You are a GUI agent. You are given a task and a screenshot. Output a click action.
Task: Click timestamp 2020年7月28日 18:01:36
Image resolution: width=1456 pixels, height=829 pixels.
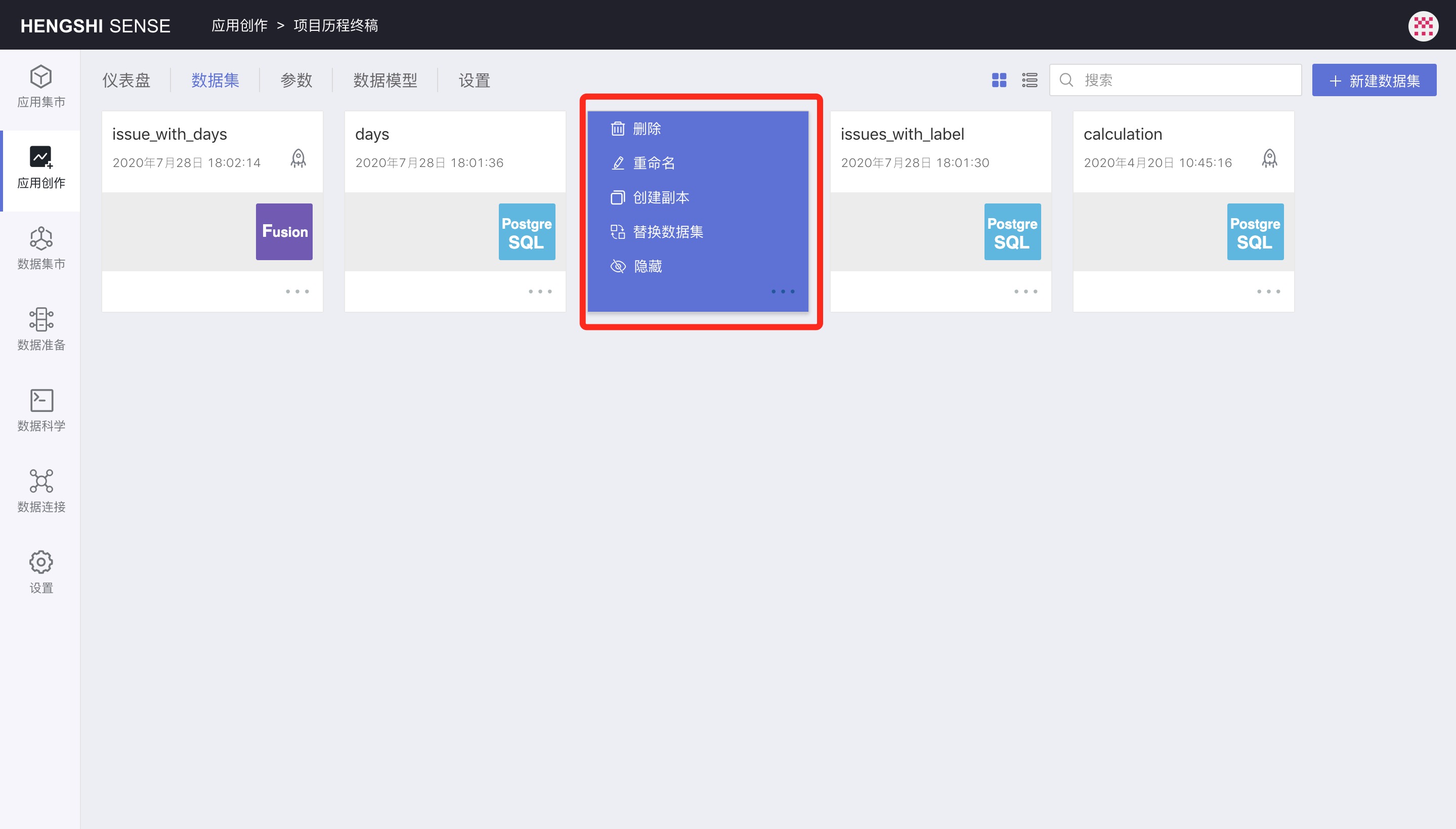(429, 163)
